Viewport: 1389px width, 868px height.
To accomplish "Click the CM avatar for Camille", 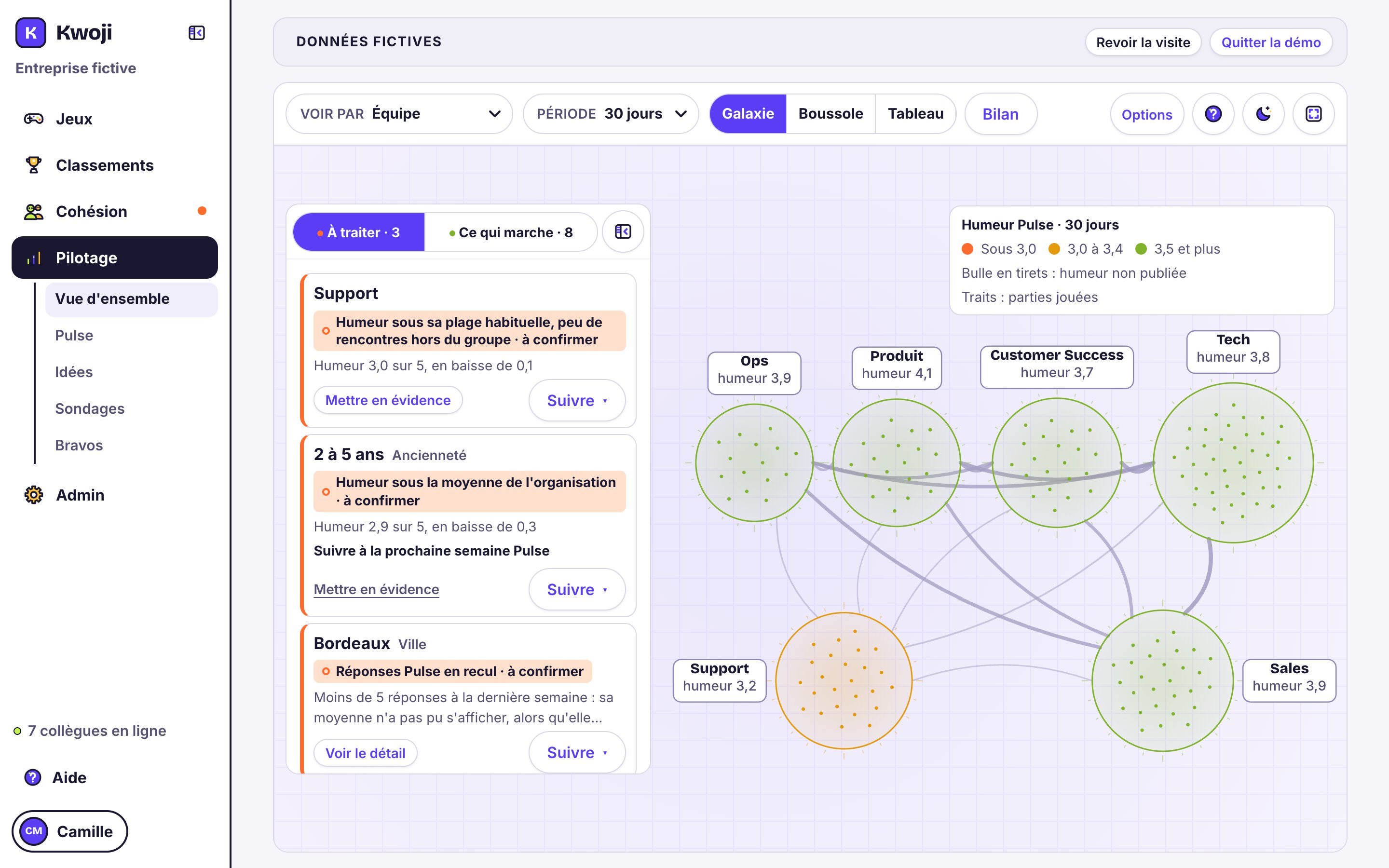I will click(34, 831).
